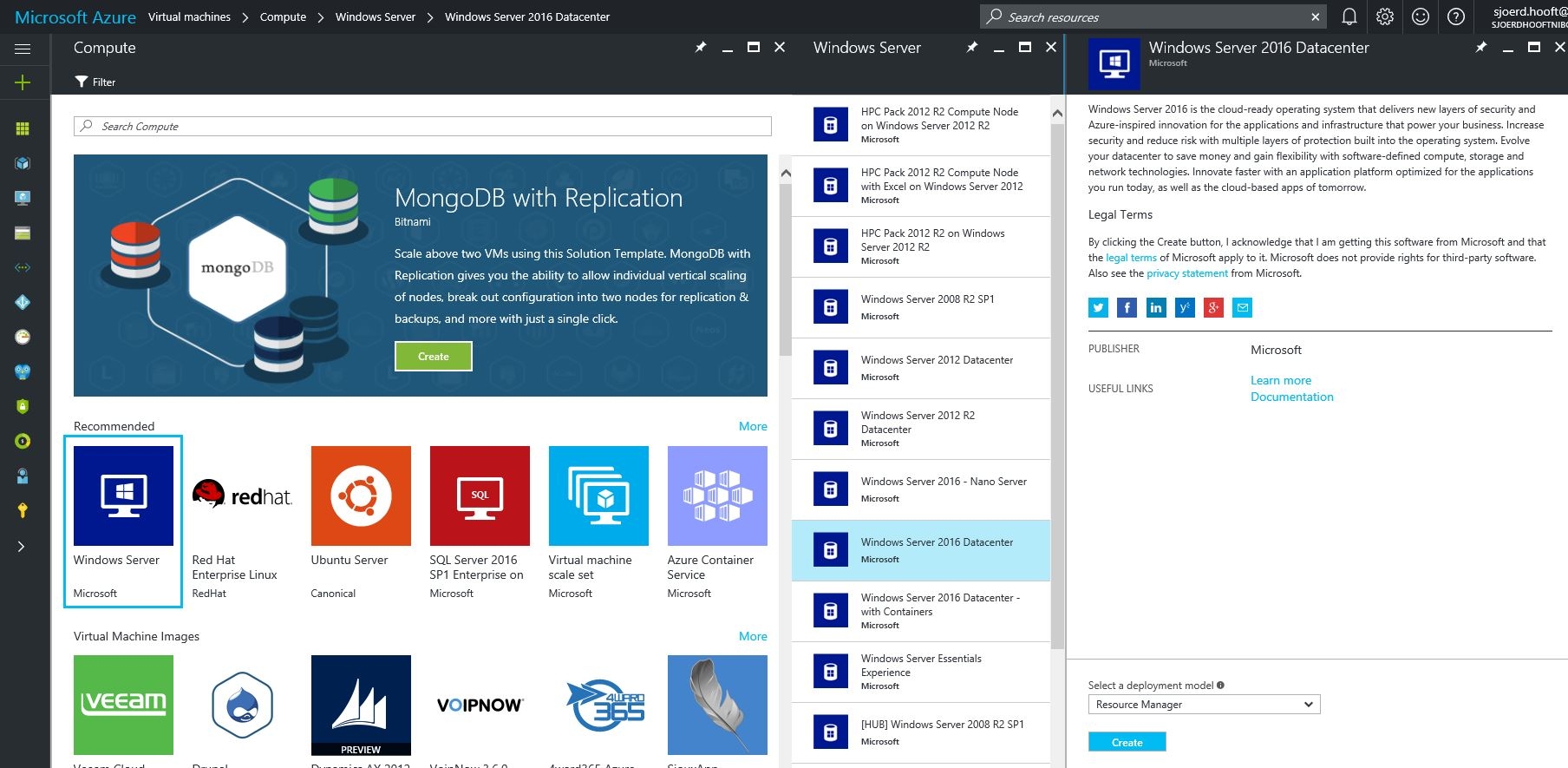Click More next to Virtual Machine Images

point(753,636)
